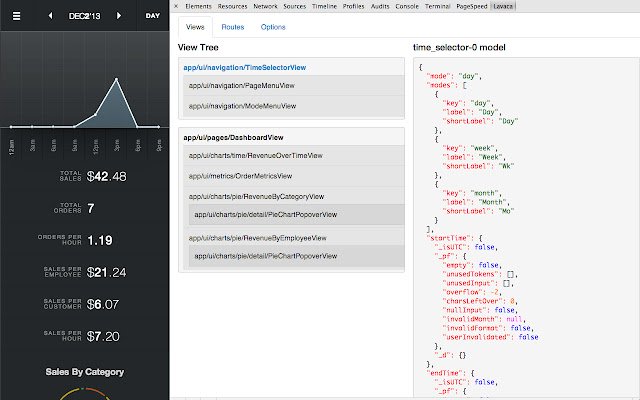Image resolution: width=640 pixels, height=400 pixels.
Task: Switch to the Sources devtools tab
Action: [295, 6]
